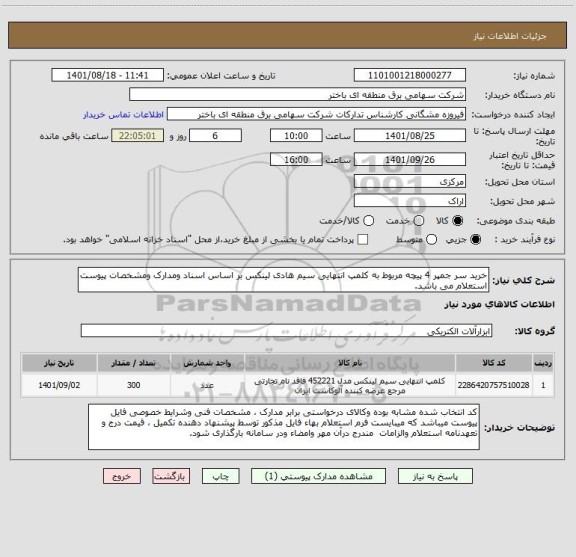Click the requester field فیروزه مشگانی
The image size is (576, 557).
(316, 114)
